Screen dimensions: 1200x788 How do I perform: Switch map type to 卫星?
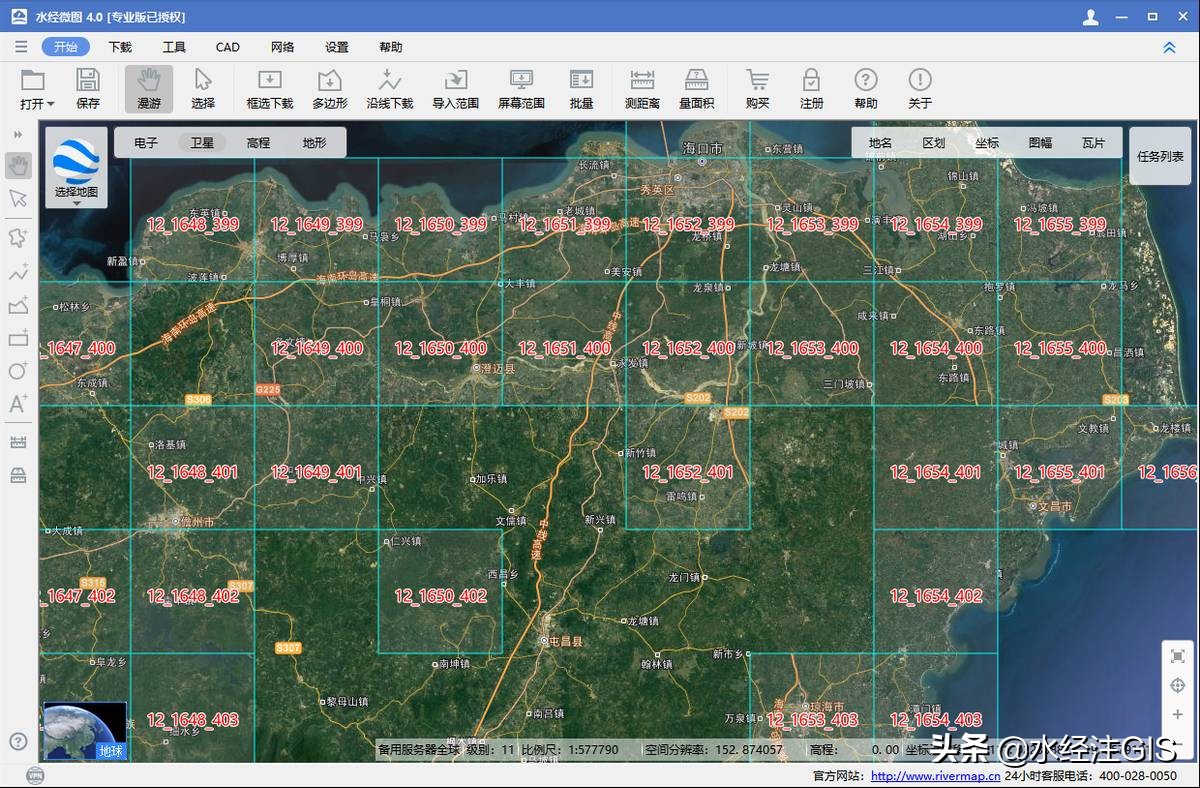click(x=202, y=143)
